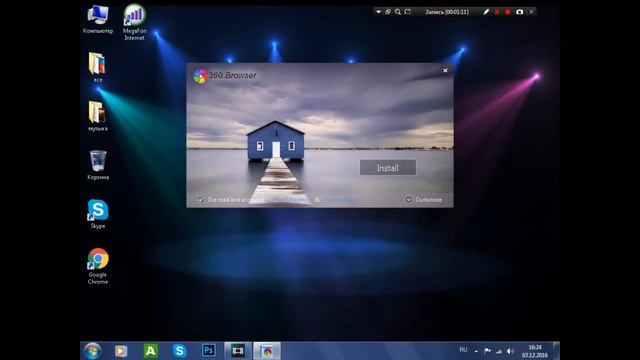Toggle the I've read and accepted checkbox
The height and width of the screenshot is (360, 640).
200,200
